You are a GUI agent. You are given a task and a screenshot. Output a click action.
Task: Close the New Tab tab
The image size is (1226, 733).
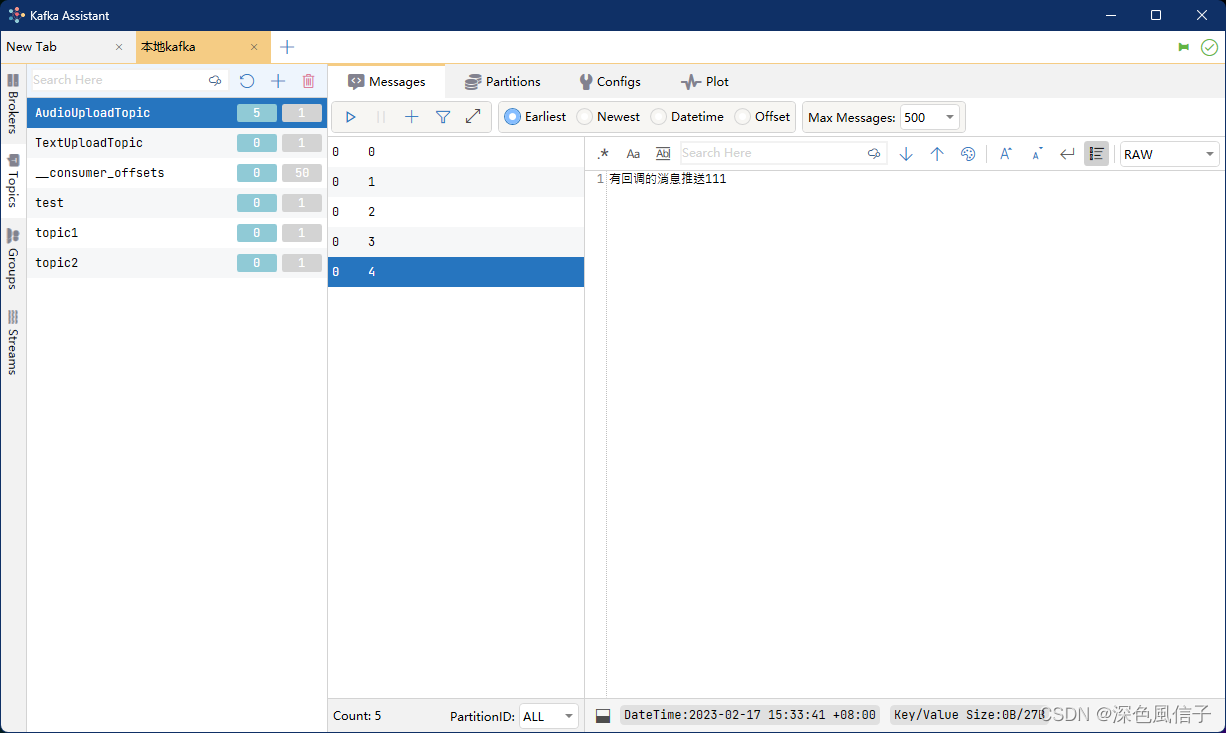click(x=119, y=47)
